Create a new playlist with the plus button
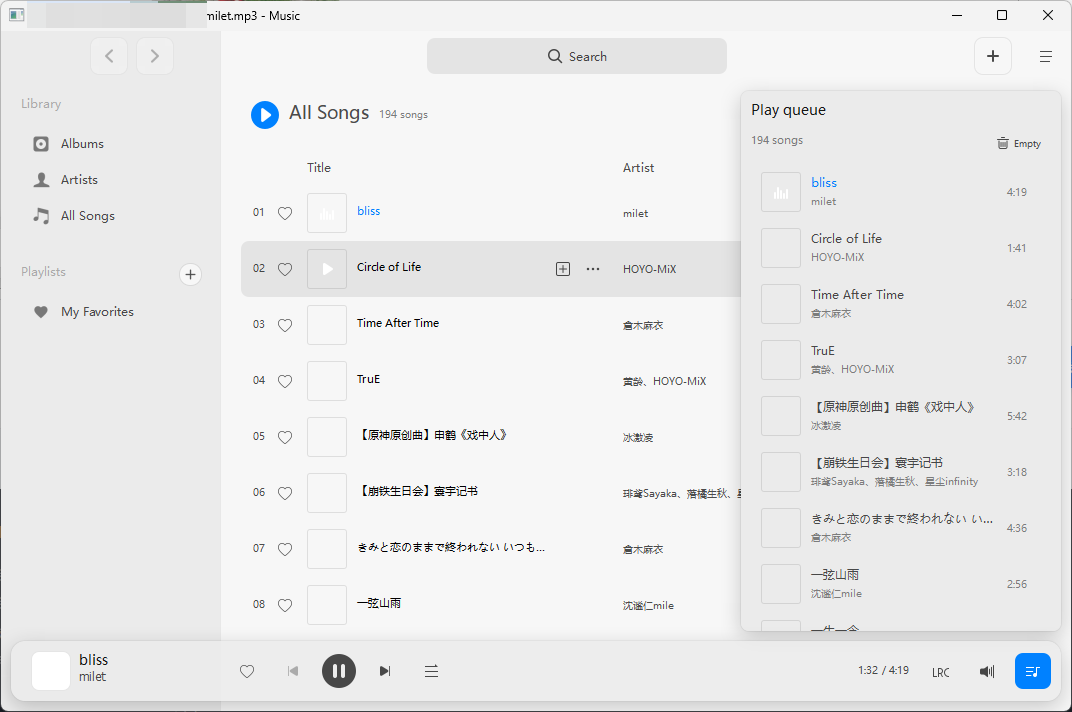 click(190, 275)
